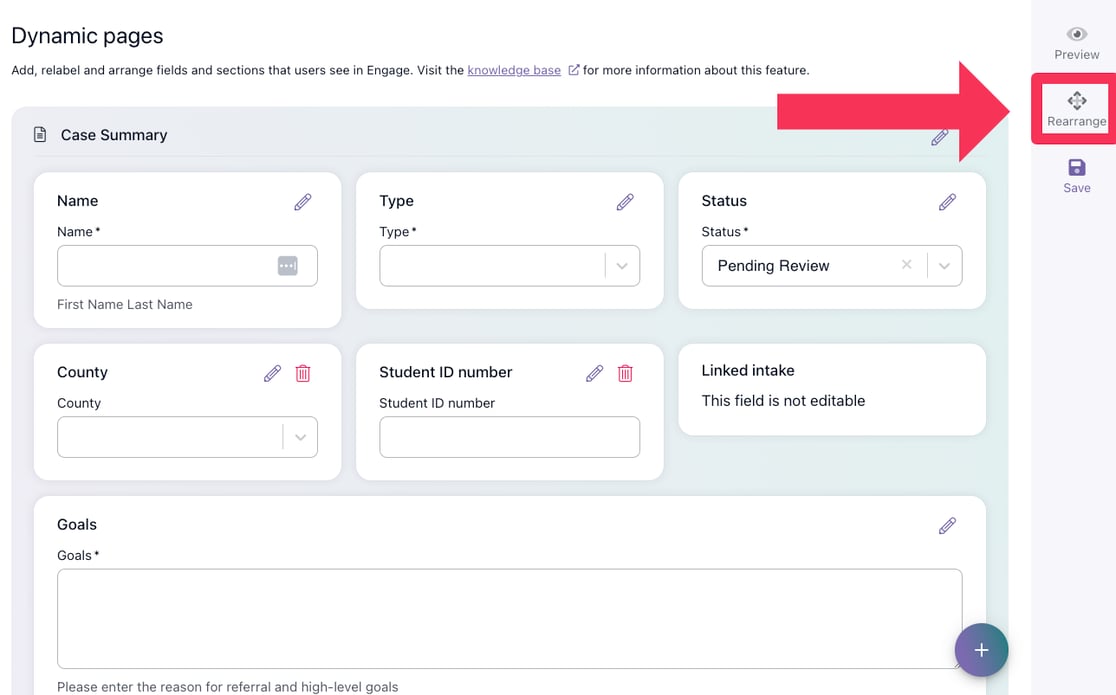Edit the Student ID number field
The width and height of the screenshot is (1116, 695).
(x=594, y=373)
